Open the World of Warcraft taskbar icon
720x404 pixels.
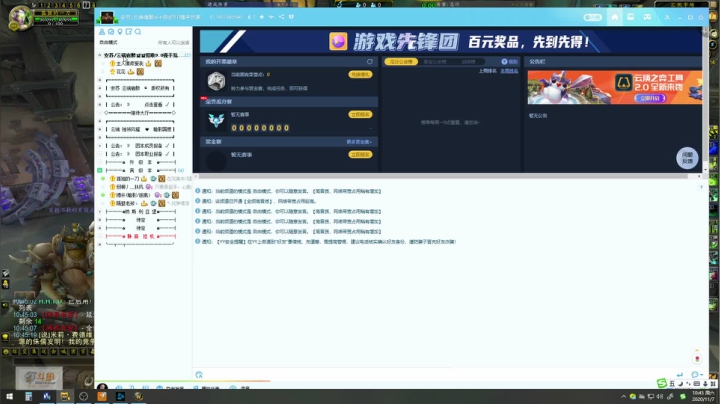tap(139, 396)
